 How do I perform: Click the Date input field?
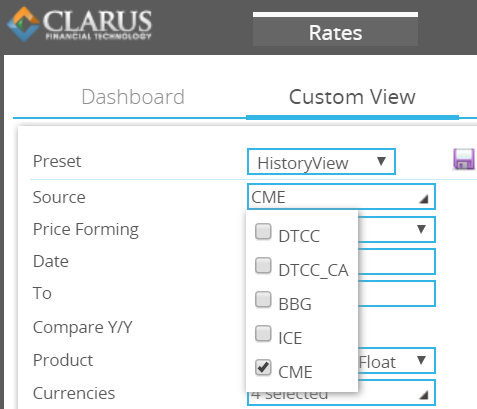pos(397,262)
